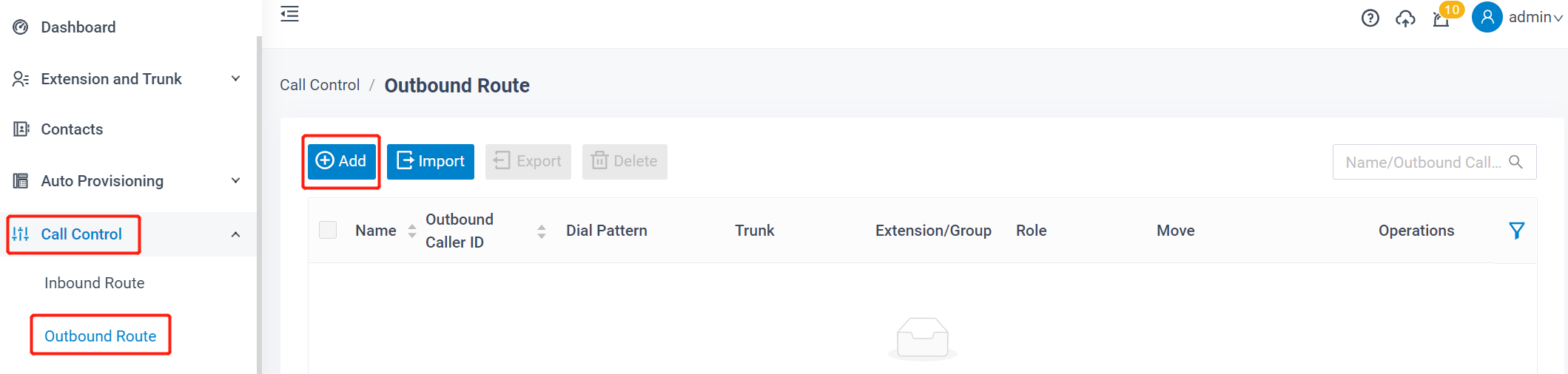Sort by Outbound Caller ID column

point(542,231)
